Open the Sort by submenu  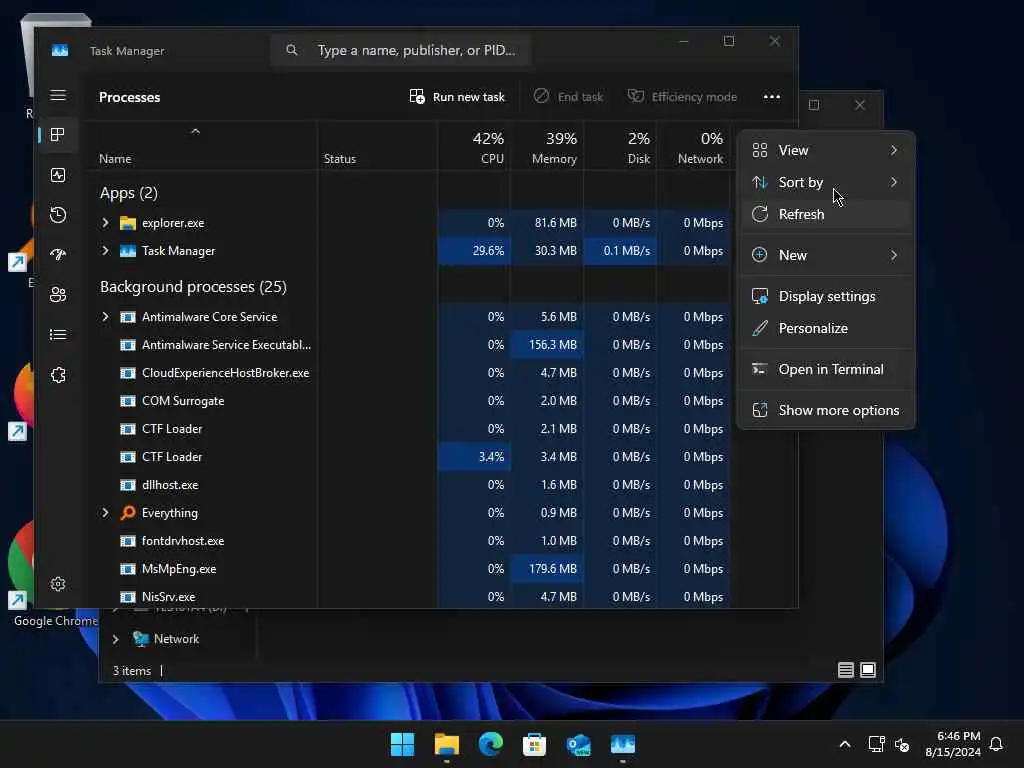(x=825, y=182)
